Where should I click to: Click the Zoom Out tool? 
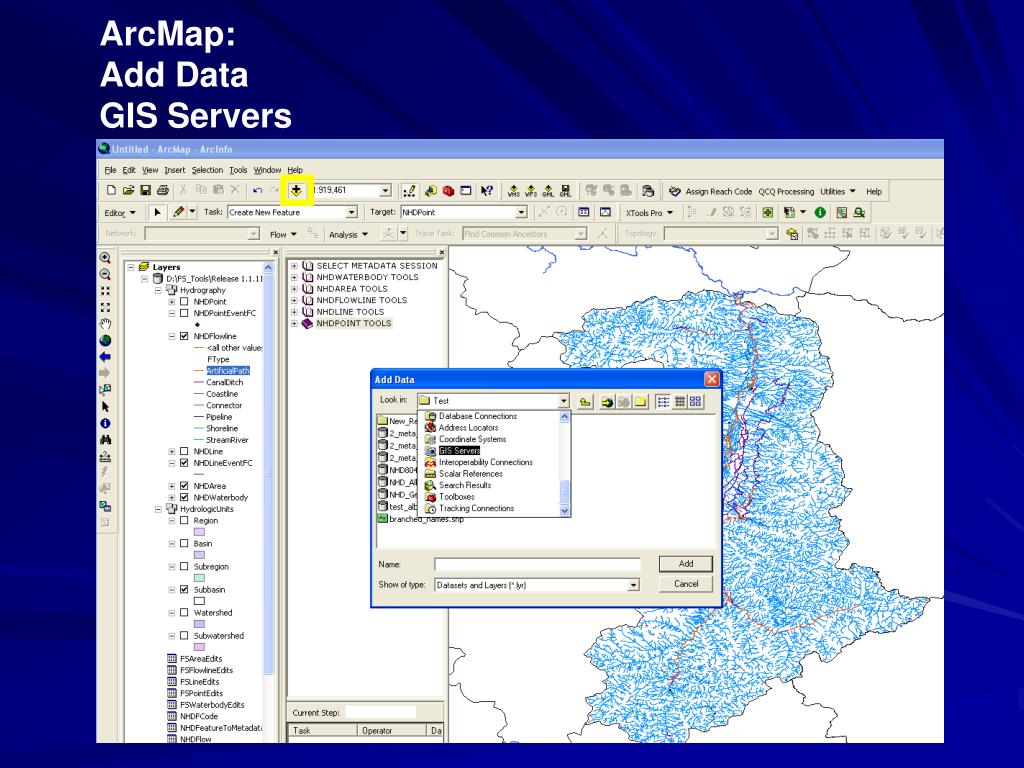click(x=105, y=274)
